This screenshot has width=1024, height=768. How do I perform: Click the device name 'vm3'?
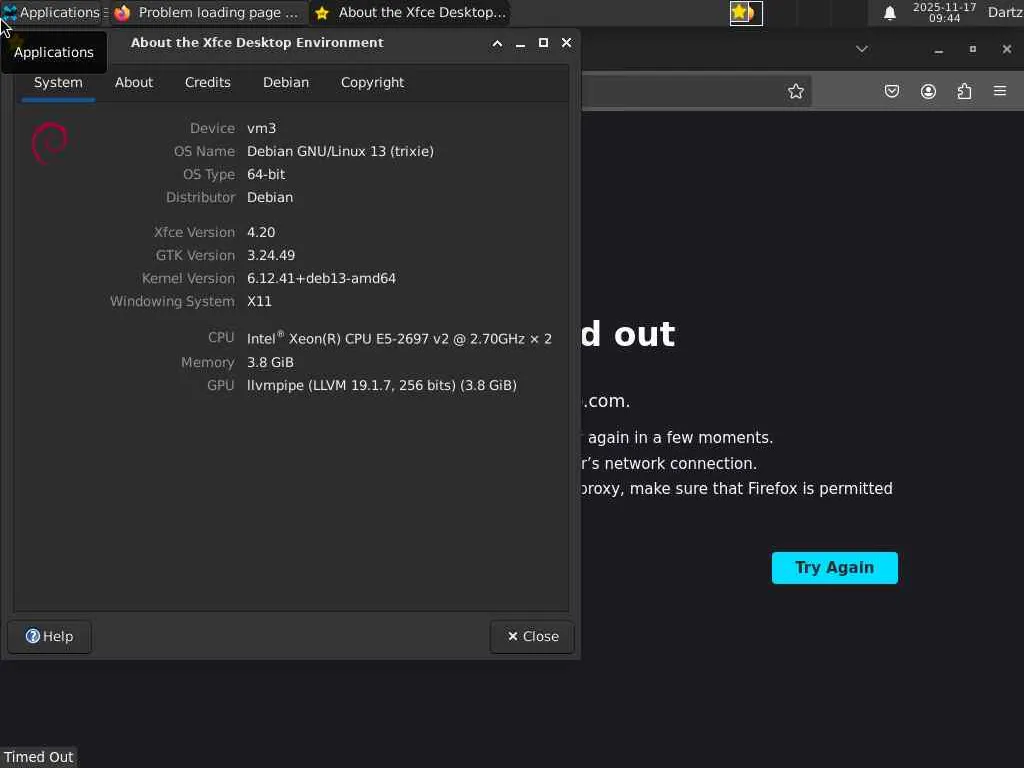(261, 129)
